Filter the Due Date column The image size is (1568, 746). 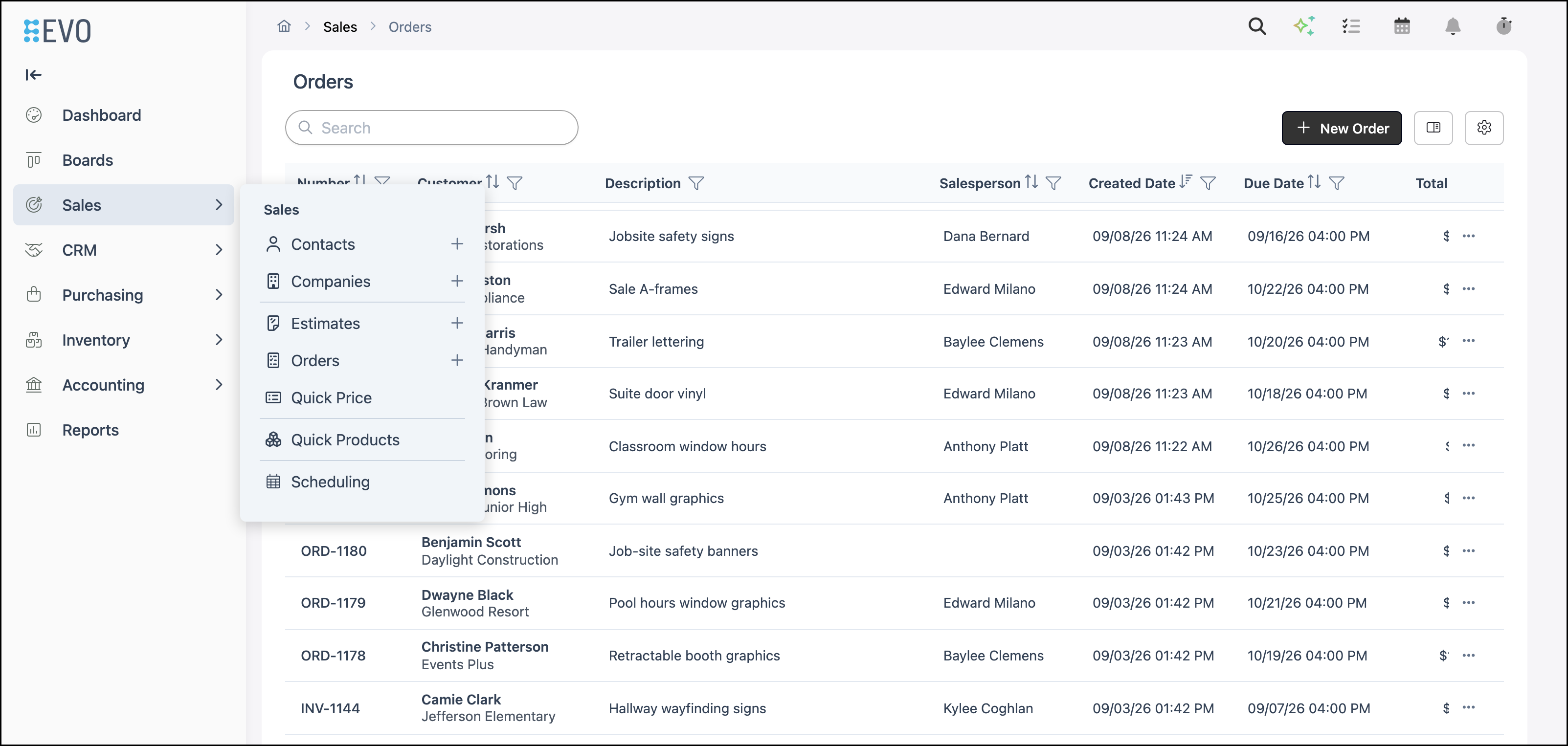(1337, 183)
